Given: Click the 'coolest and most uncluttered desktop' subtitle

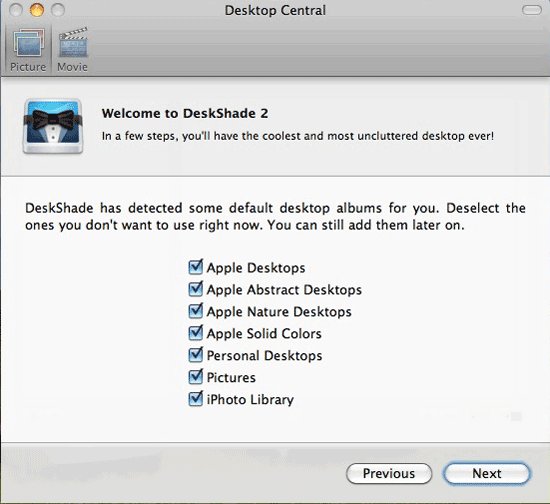Looking at the screenshot, I should (298, 136).
